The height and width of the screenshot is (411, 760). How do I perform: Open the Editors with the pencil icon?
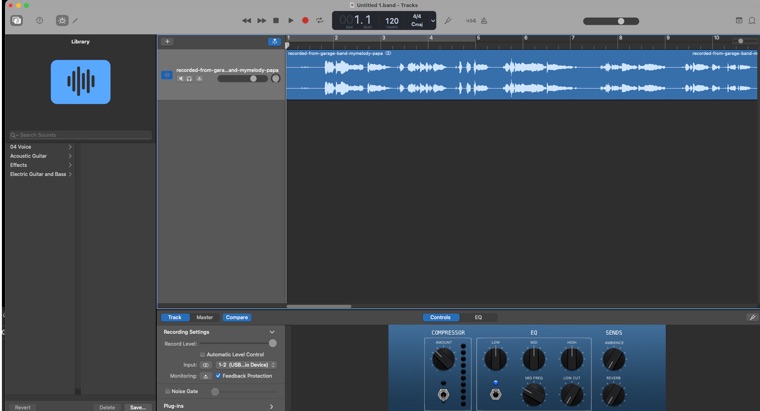[x=76, y=20]
